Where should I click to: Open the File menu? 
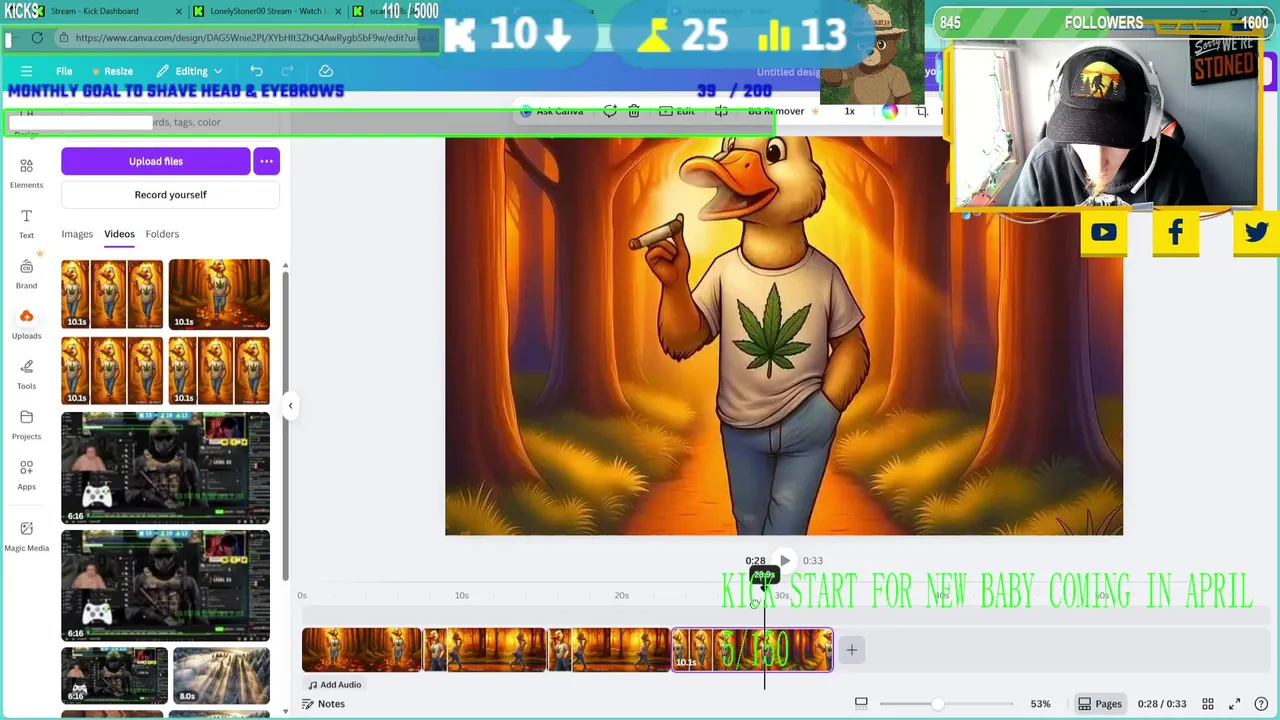coord(64,71)
